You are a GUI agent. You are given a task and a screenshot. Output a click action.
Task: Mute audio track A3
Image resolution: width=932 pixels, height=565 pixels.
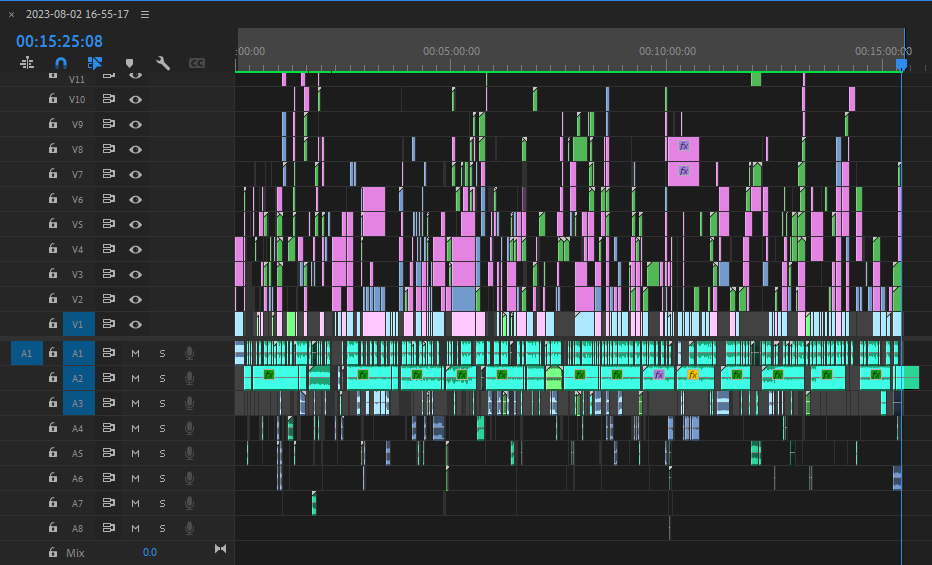[x=136, y=403]
